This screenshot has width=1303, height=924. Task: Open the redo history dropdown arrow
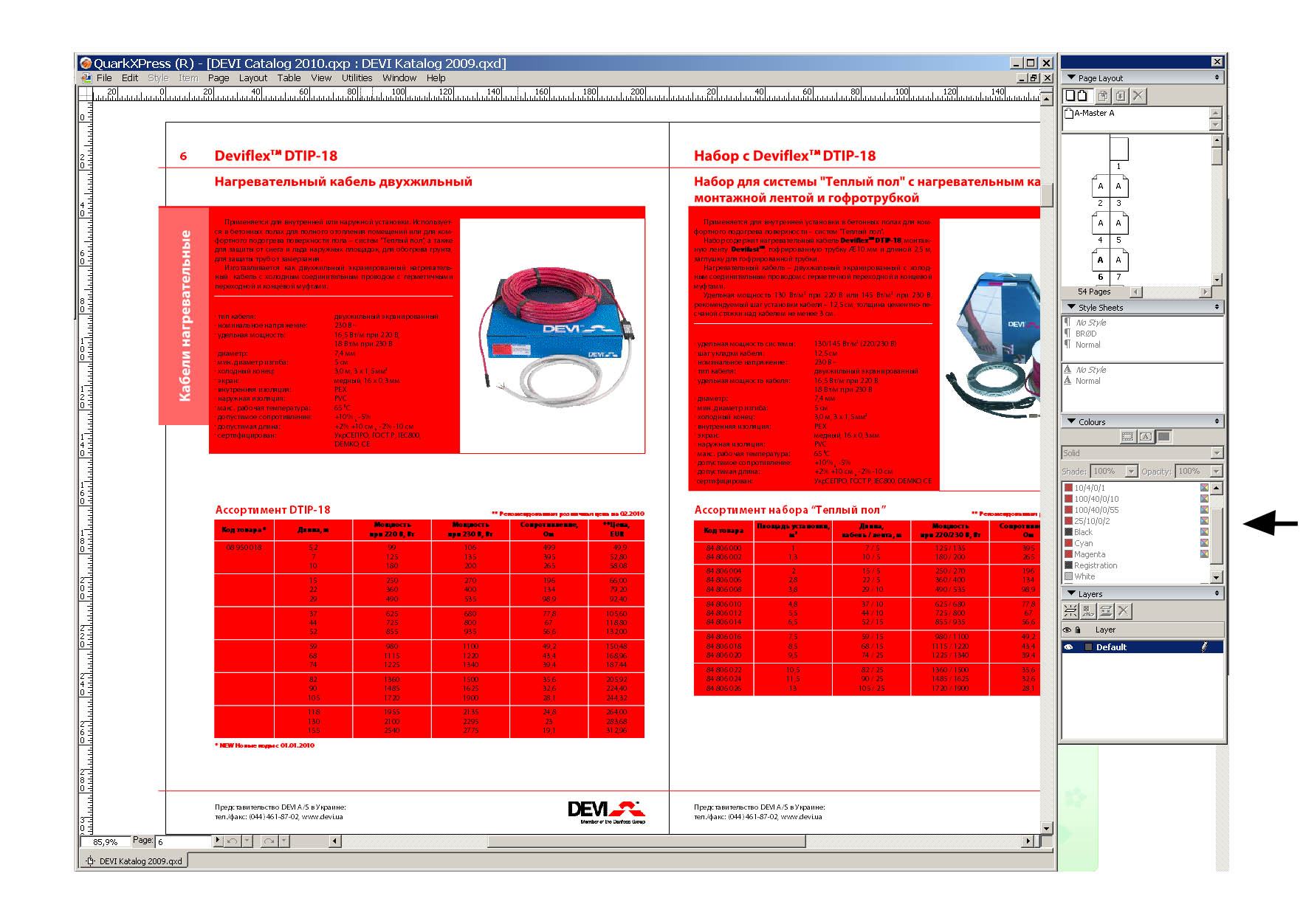pyautogui.click(x=283, y=841)
